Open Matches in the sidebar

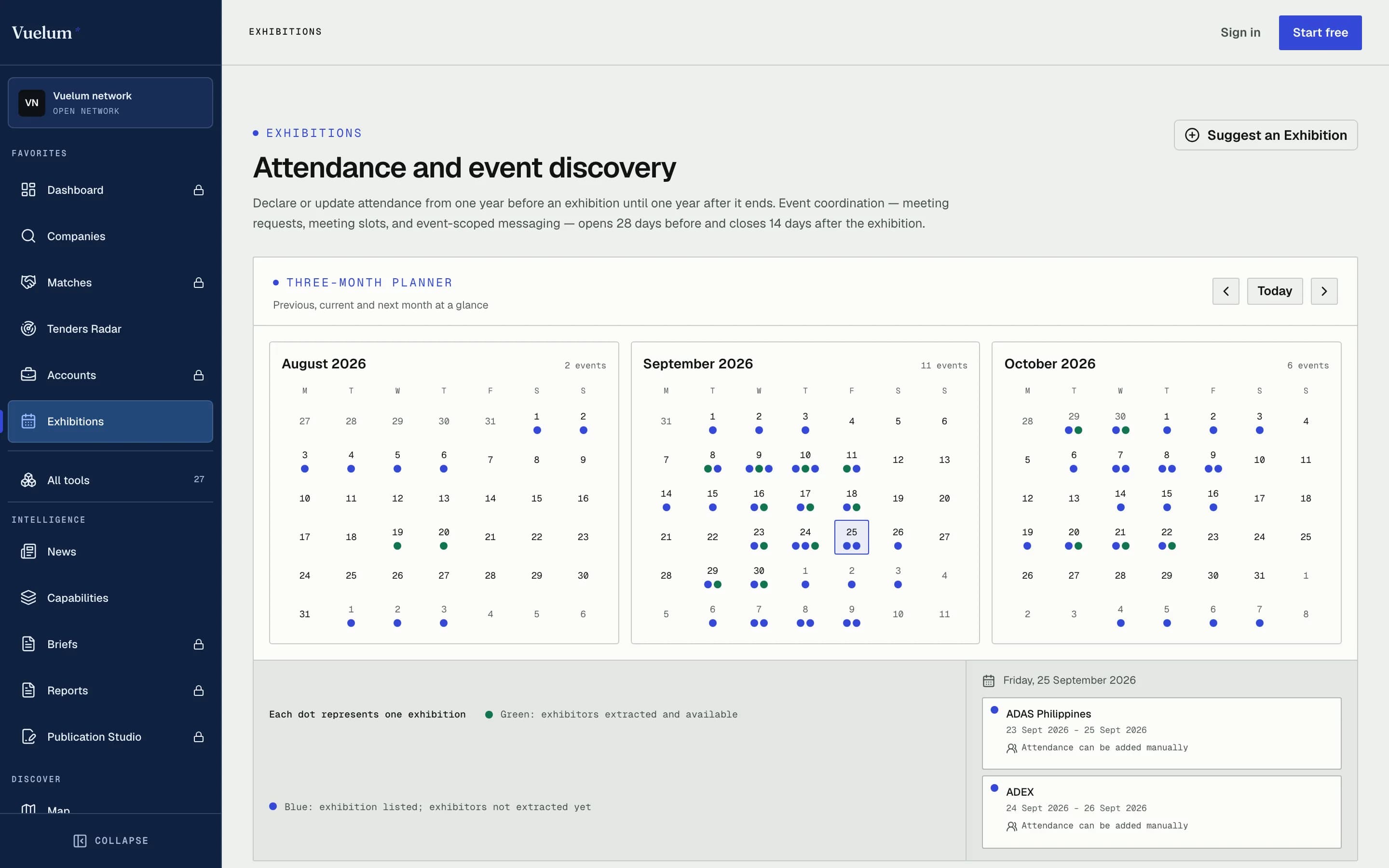tap(110, 283)
